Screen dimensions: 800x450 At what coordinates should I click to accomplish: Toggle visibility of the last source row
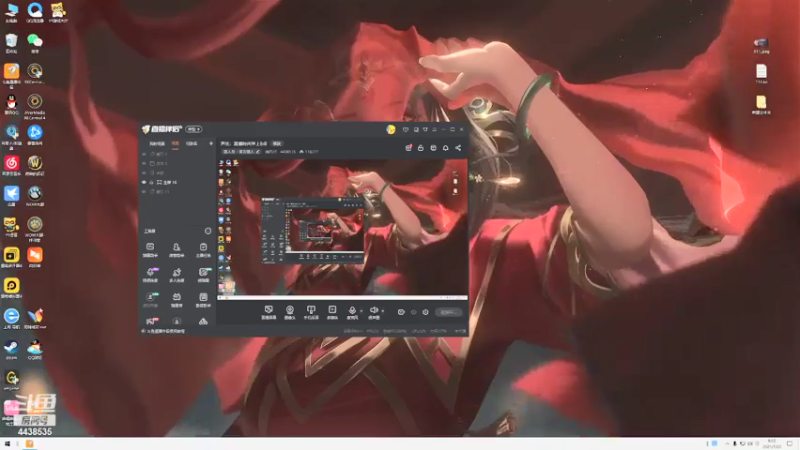(144, 192)
